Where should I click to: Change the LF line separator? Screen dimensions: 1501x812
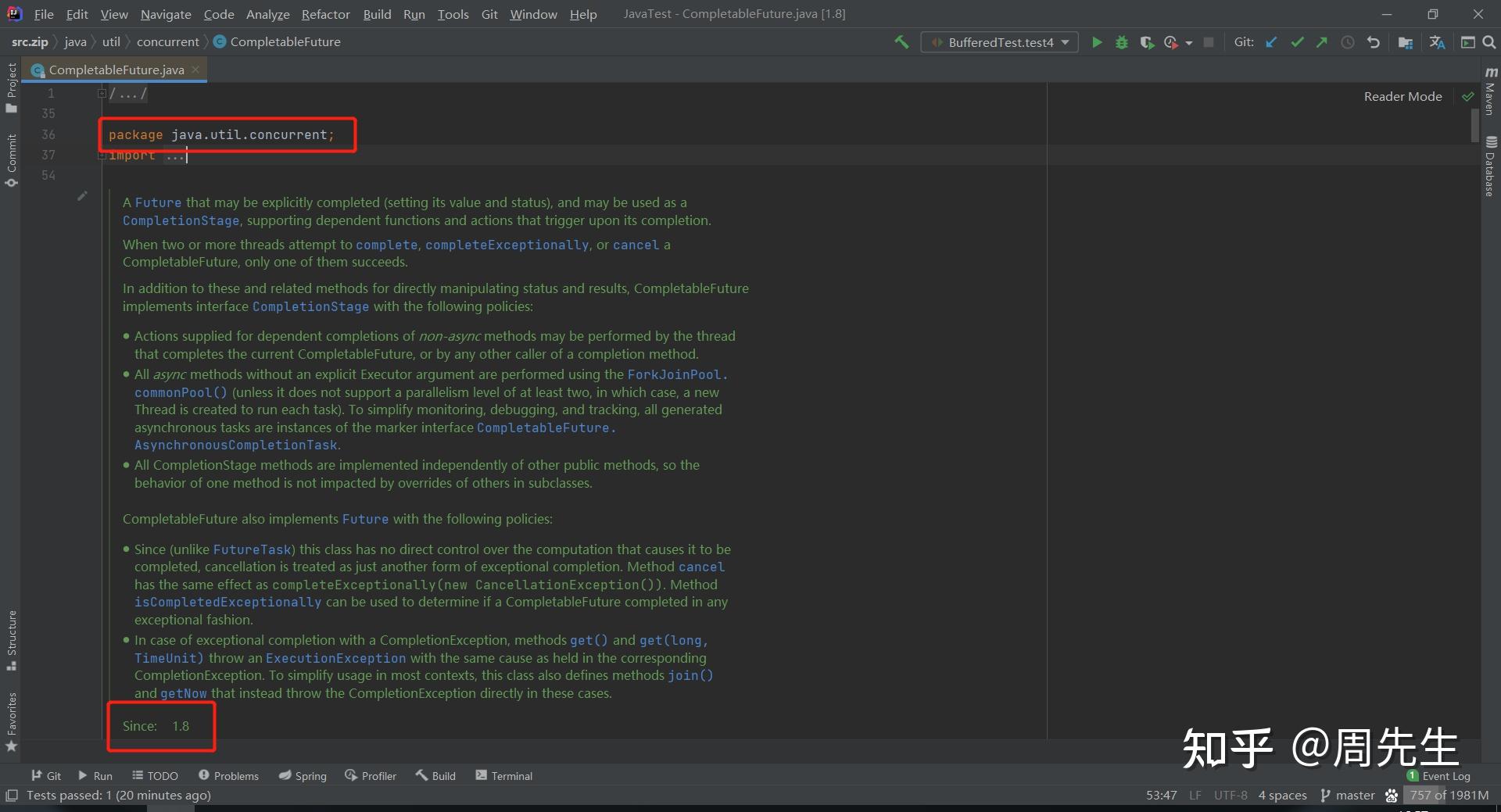tap(1195, 795)
